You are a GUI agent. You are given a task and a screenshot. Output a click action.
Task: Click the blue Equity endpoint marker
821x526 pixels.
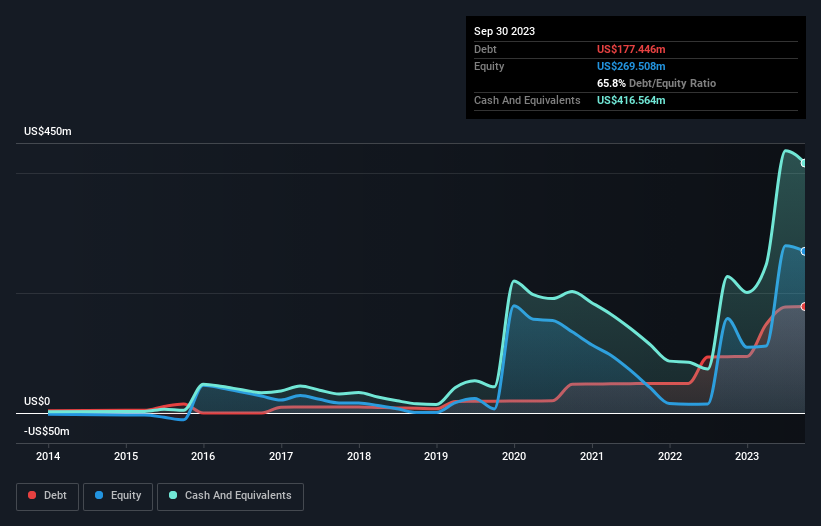804,251
